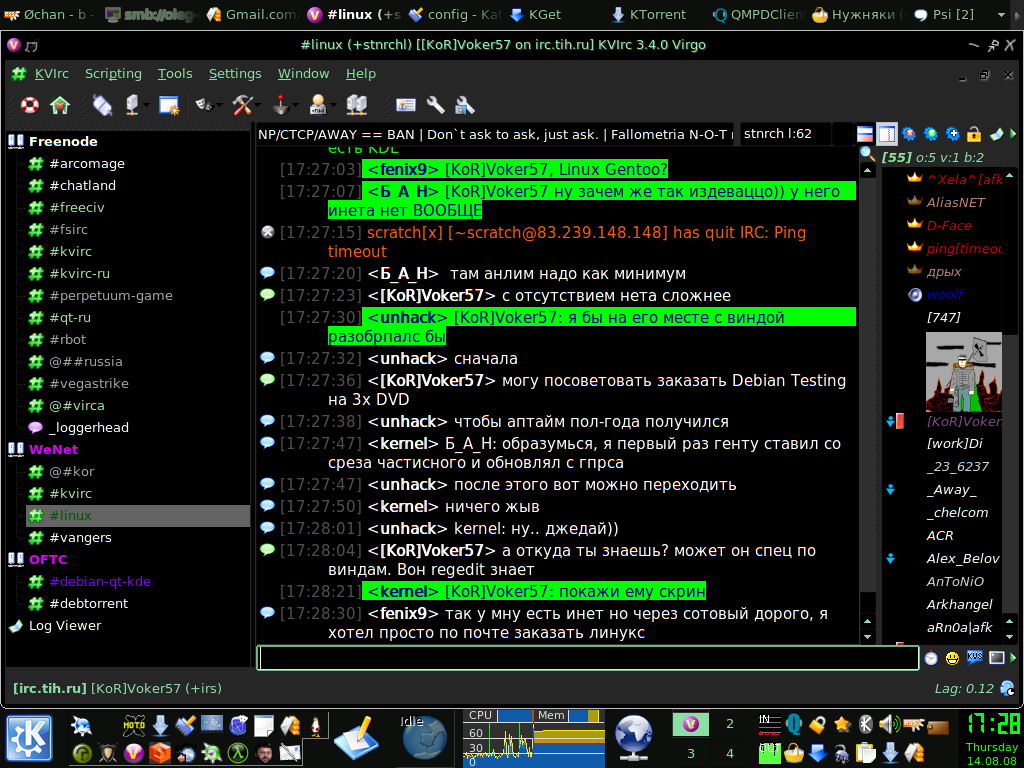Open the Settings menu
This screenshot has height=768, width=1024.
[235, 74]
